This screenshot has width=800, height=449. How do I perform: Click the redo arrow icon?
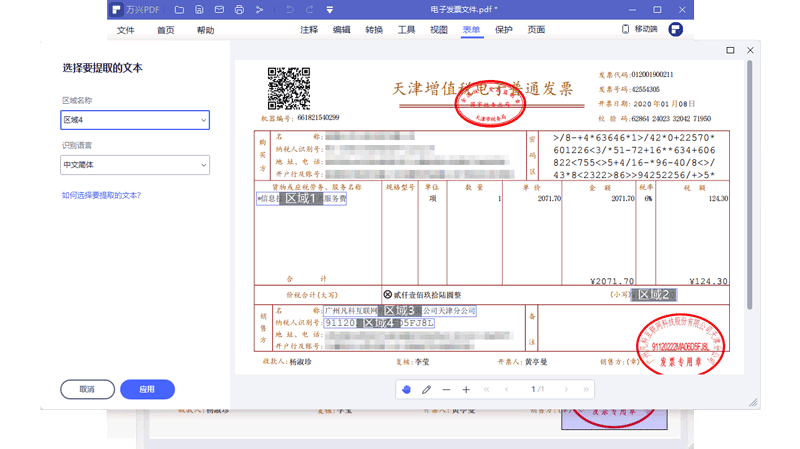310,10
